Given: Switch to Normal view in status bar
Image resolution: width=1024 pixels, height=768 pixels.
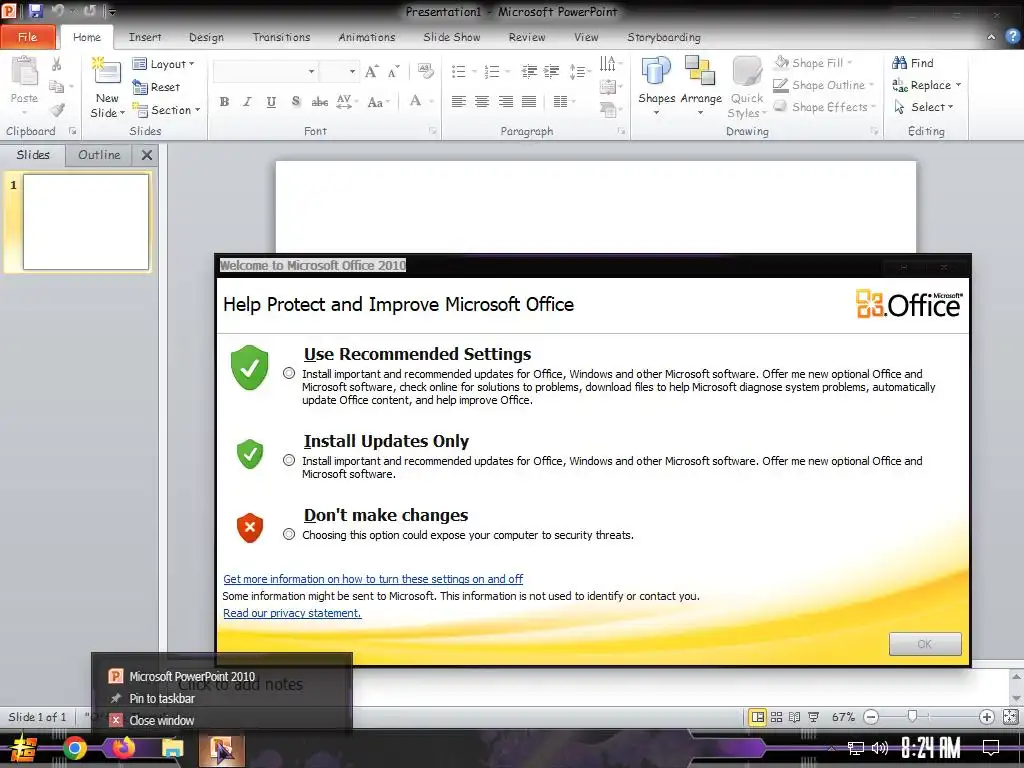Looking at the screenshot, I should 758,717.
